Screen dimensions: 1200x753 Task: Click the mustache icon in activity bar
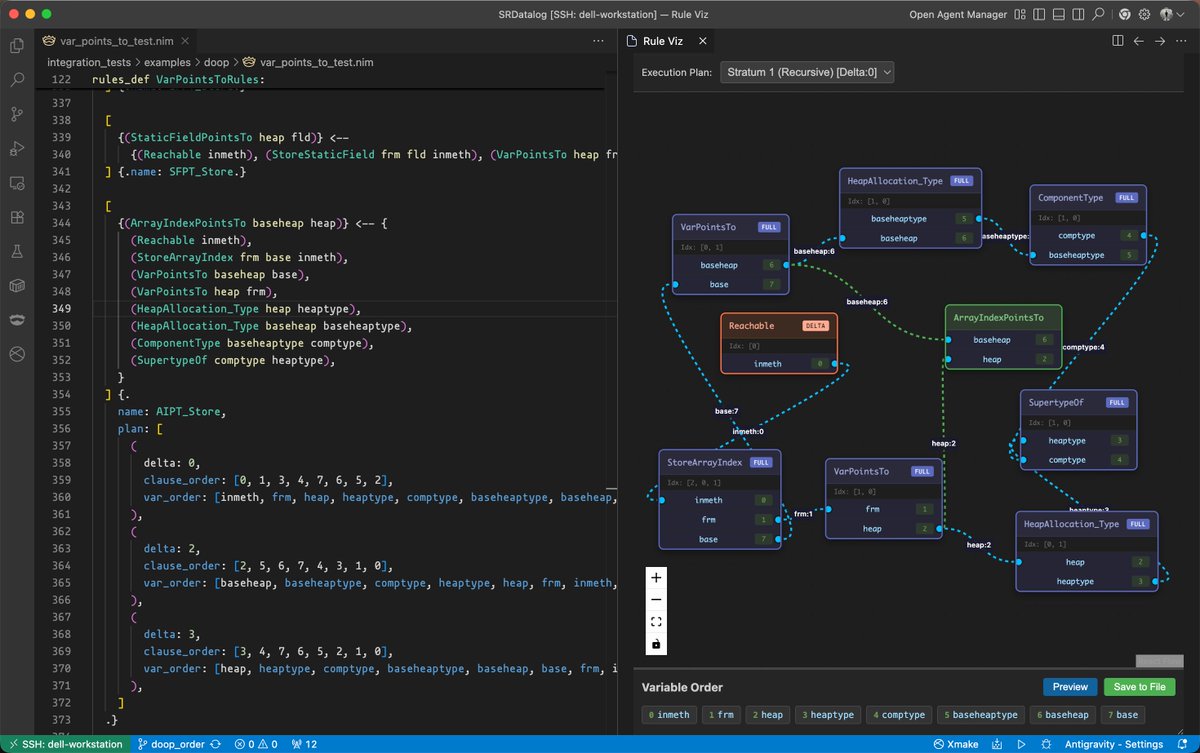[16, 320]
